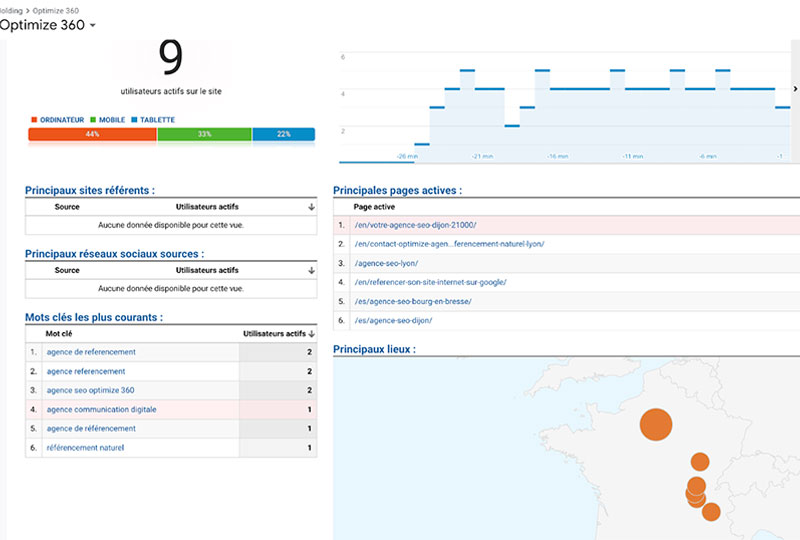Select the largest orange bubble on the map
The image size is (800, 540).
(655, 424)
